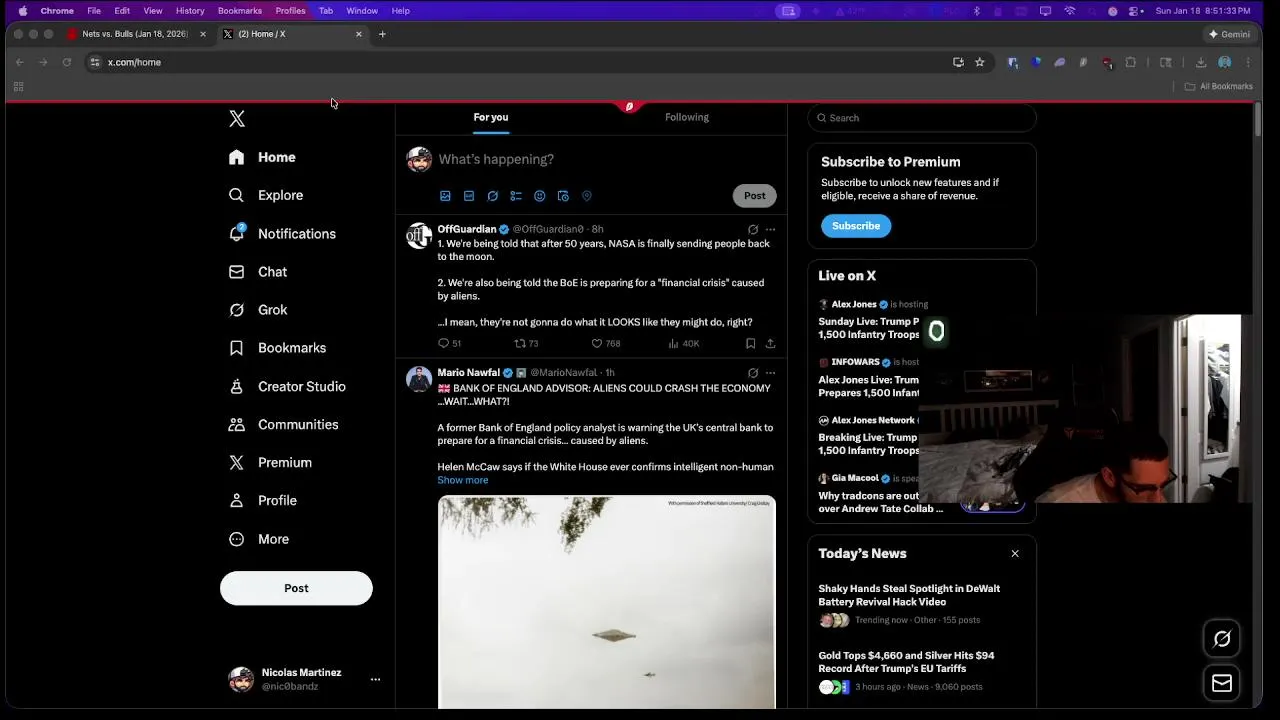Bookmark this page with star icon

click(980, 62)
